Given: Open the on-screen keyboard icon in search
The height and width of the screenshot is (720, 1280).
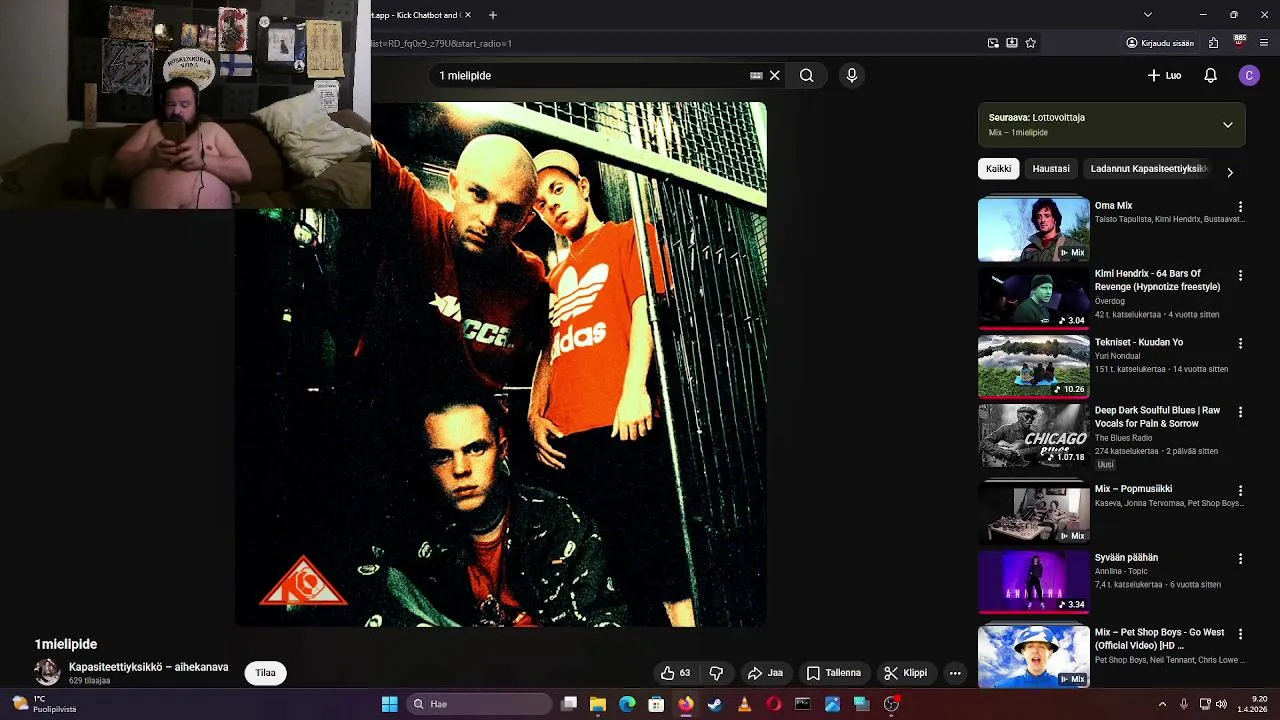Looking at the screenshot, I should click(756, 75).
